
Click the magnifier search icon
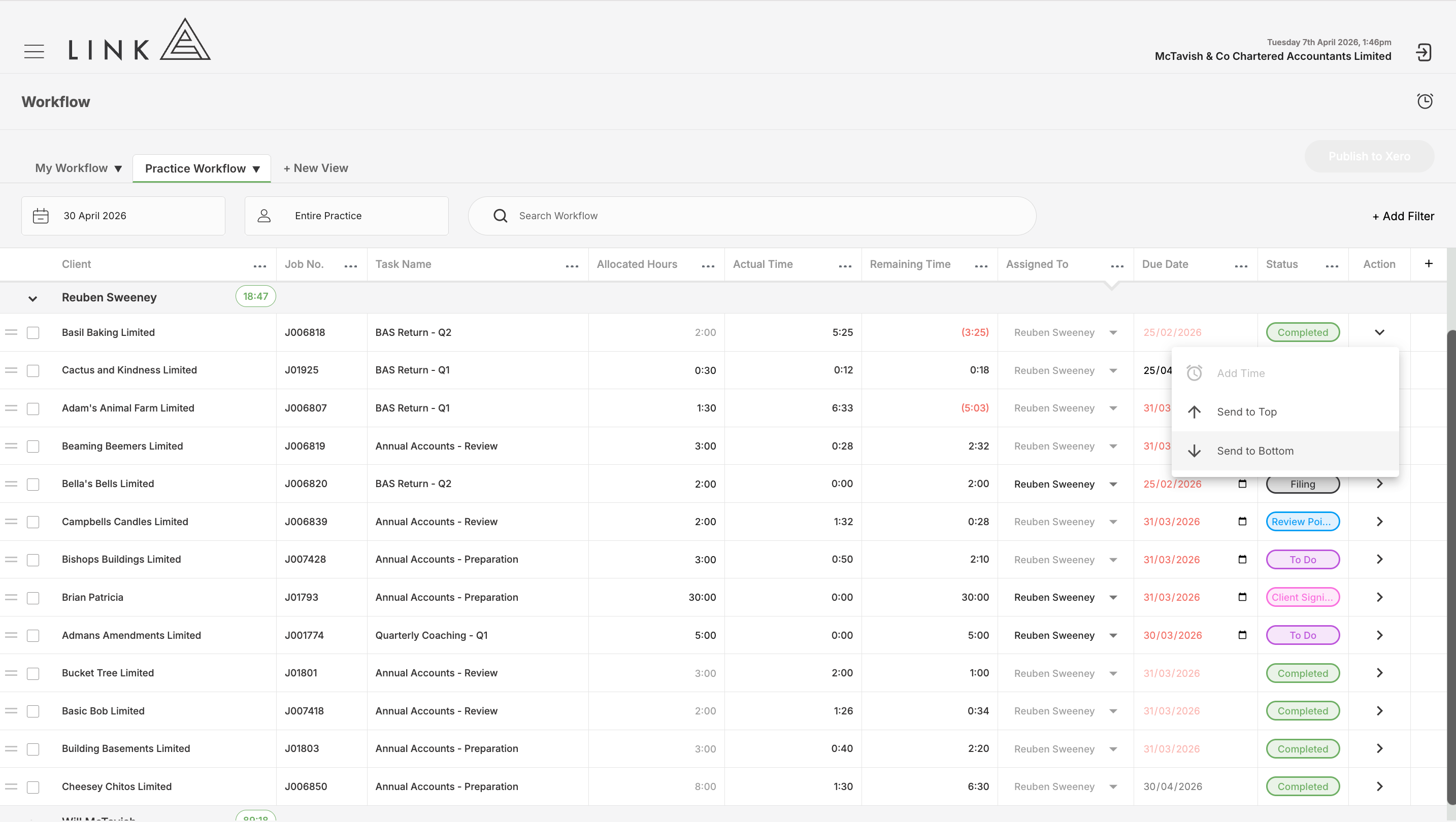(x=500, y=216)
